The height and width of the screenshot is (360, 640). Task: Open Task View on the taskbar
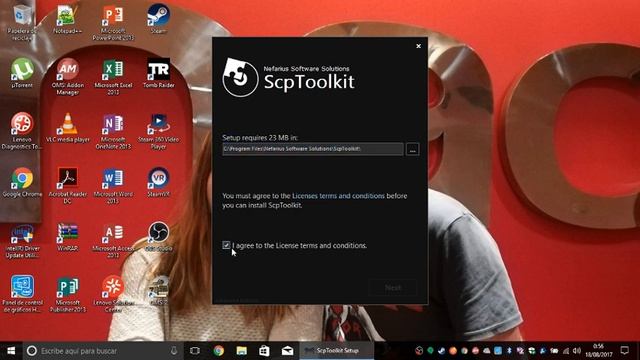195,351
